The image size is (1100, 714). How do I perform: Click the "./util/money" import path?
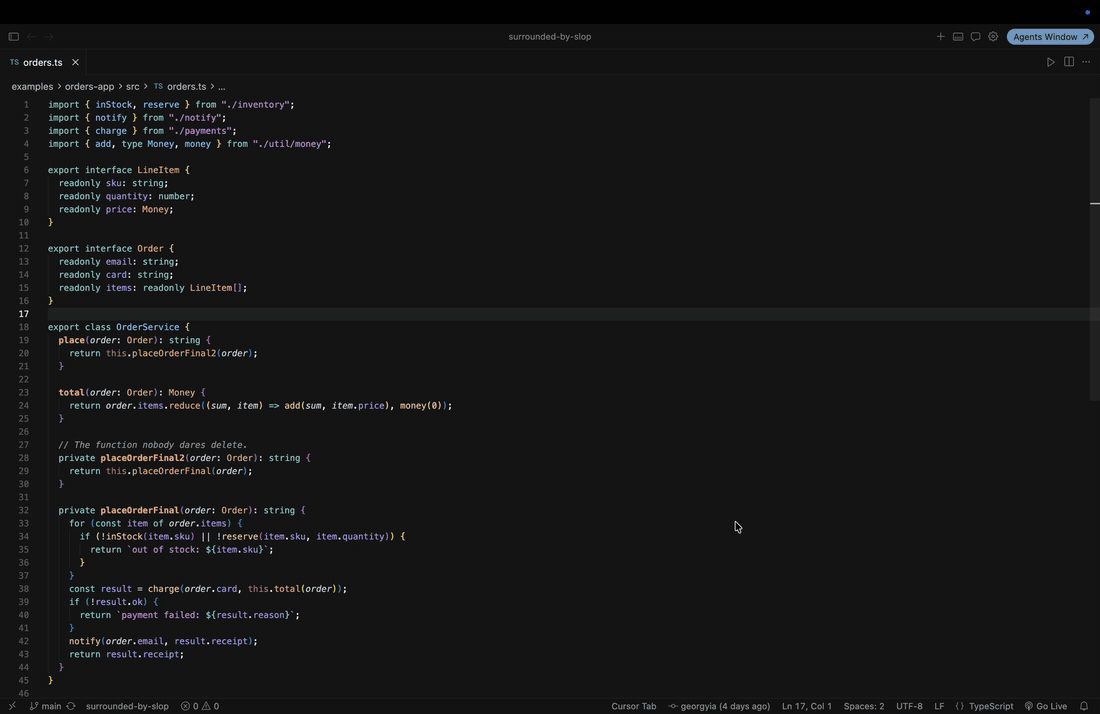click(289, 144)
